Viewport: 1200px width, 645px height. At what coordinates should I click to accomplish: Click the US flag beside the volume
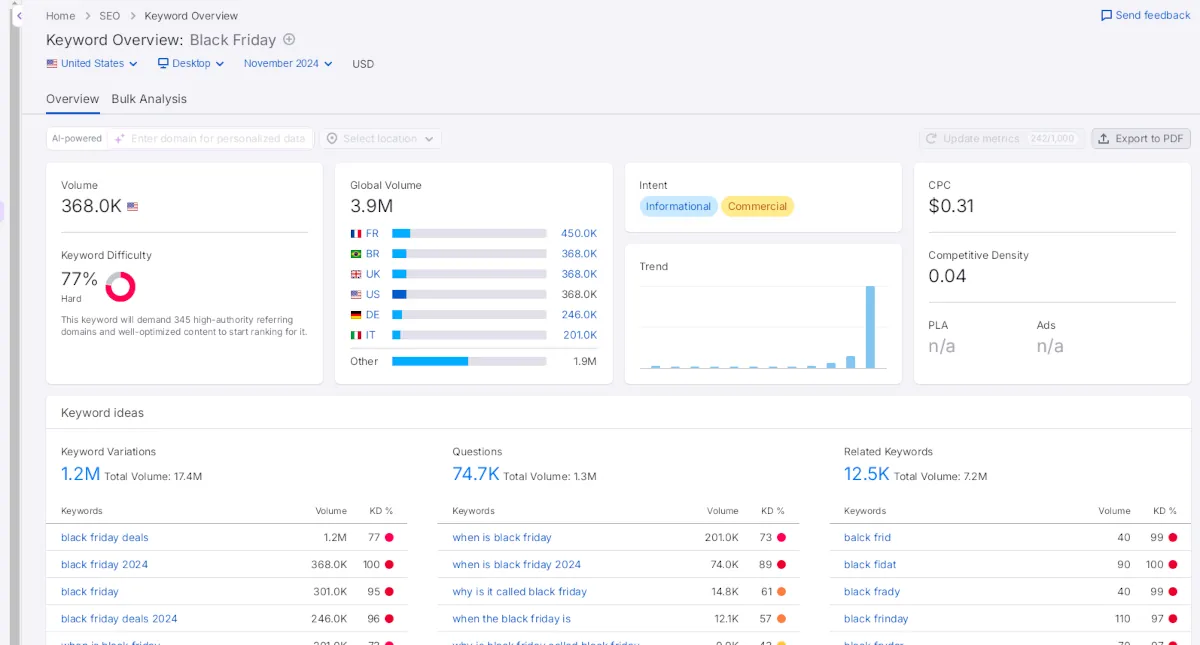(133, 207)
